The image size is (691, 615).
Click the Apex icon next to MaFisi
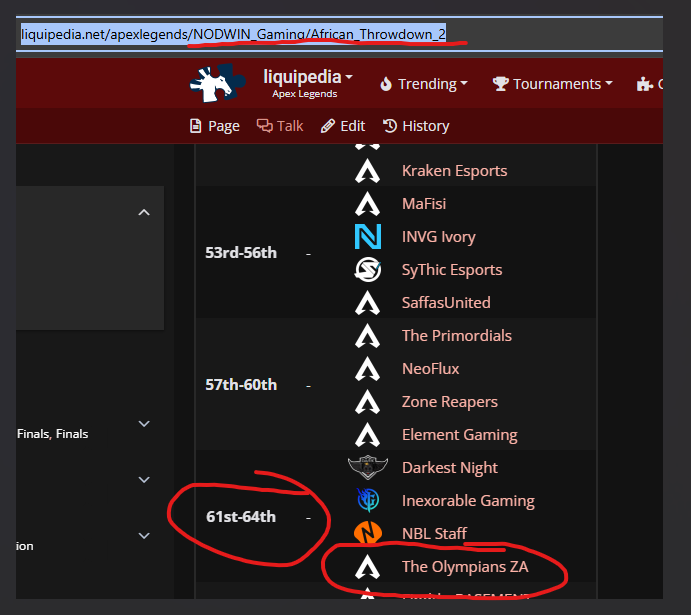(368, 204)
